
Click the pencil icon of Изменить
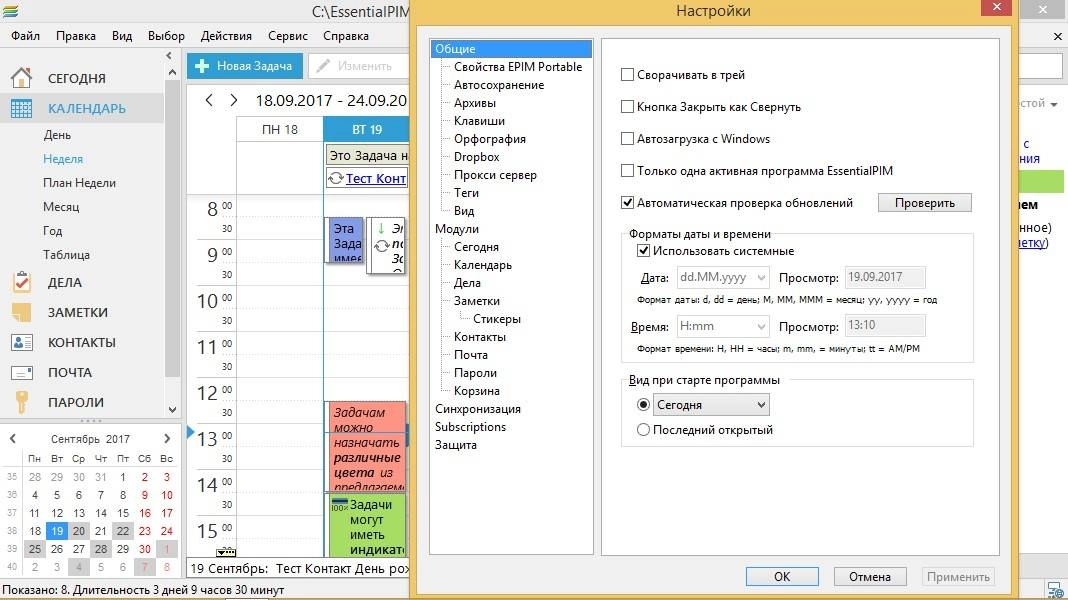pos(323,66)
